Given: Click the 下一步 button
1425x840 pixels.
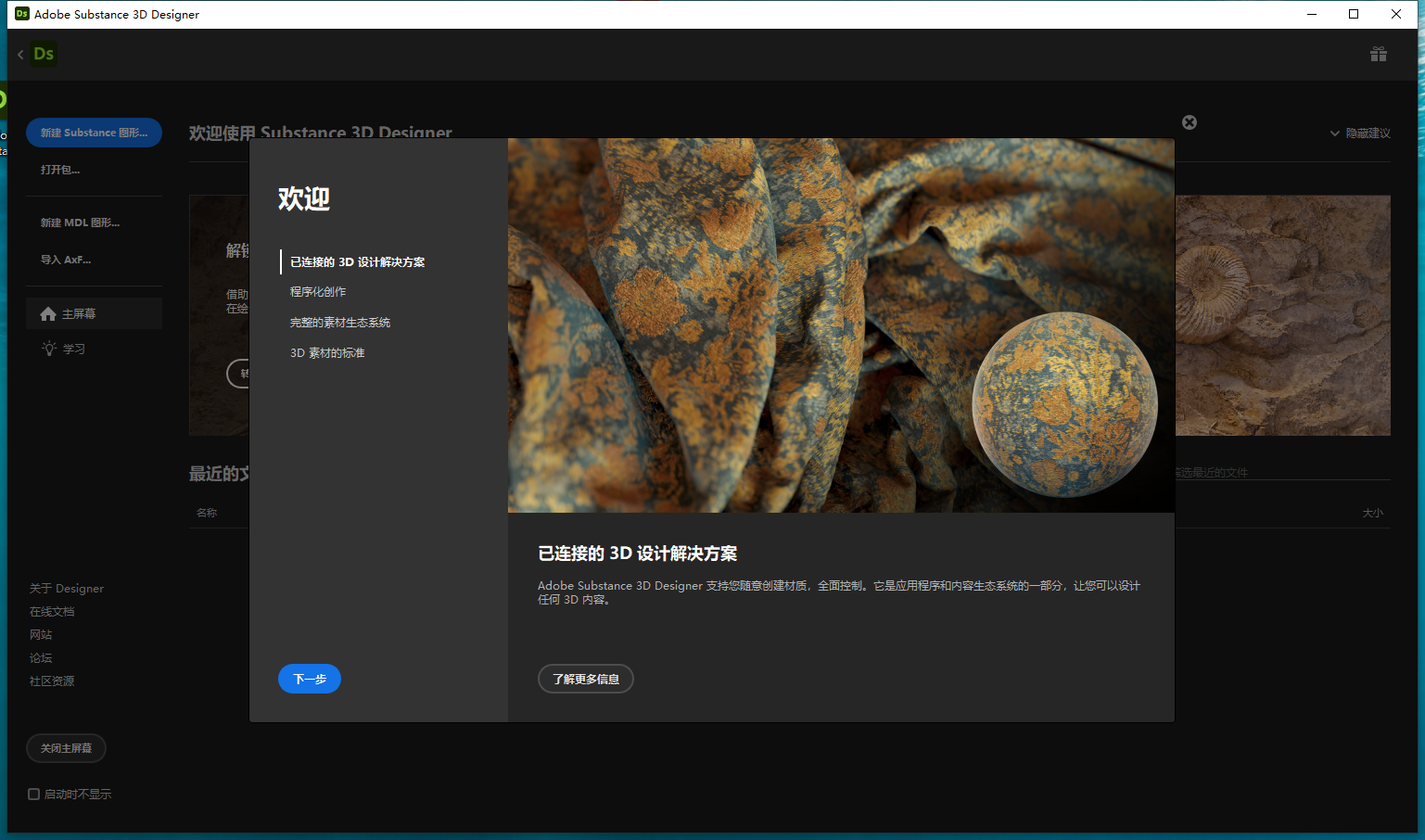Looking at the screenshot, I should 310,679.
